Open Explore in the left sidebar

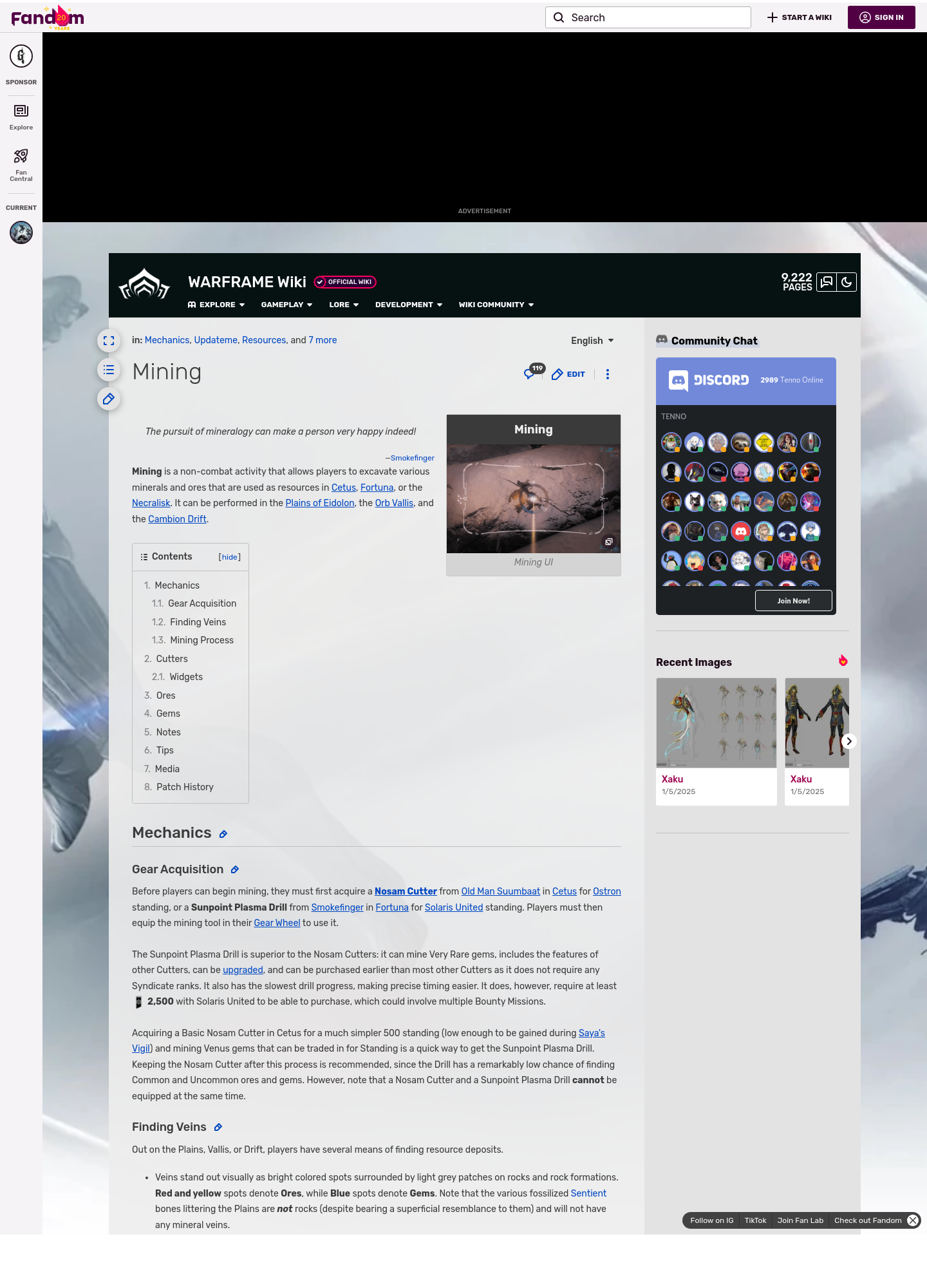click(x=21, y=117)
